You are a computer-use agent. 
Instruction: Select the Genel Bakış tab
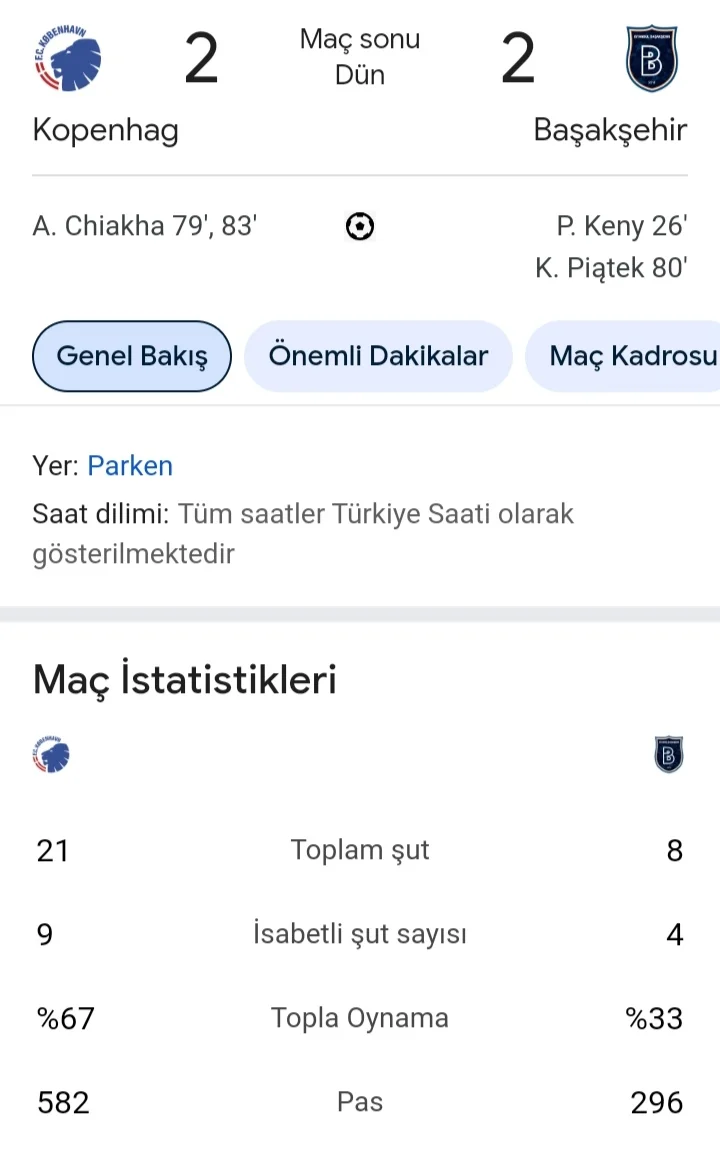pos(132,355)
